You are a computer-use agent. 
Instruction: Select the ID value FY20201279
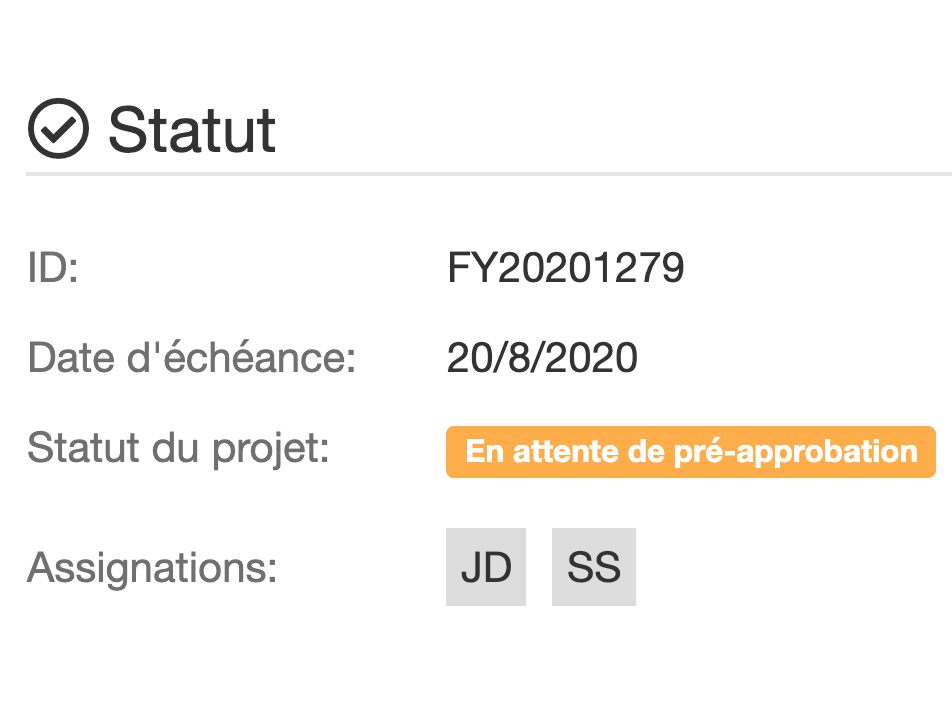coord(565,267)
